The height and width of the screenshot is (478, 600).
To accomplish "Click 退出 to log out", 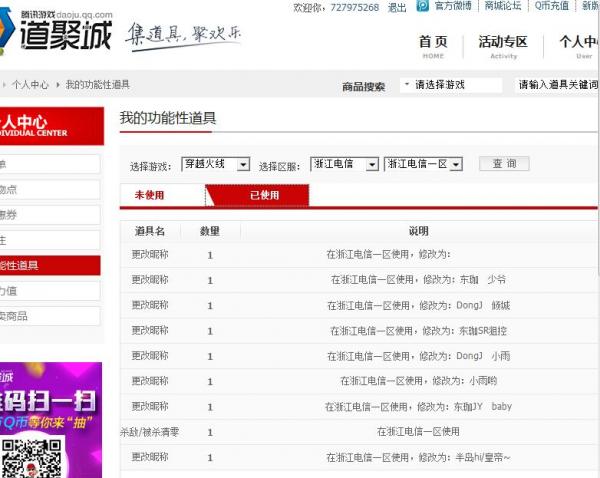I will point(397,8).
